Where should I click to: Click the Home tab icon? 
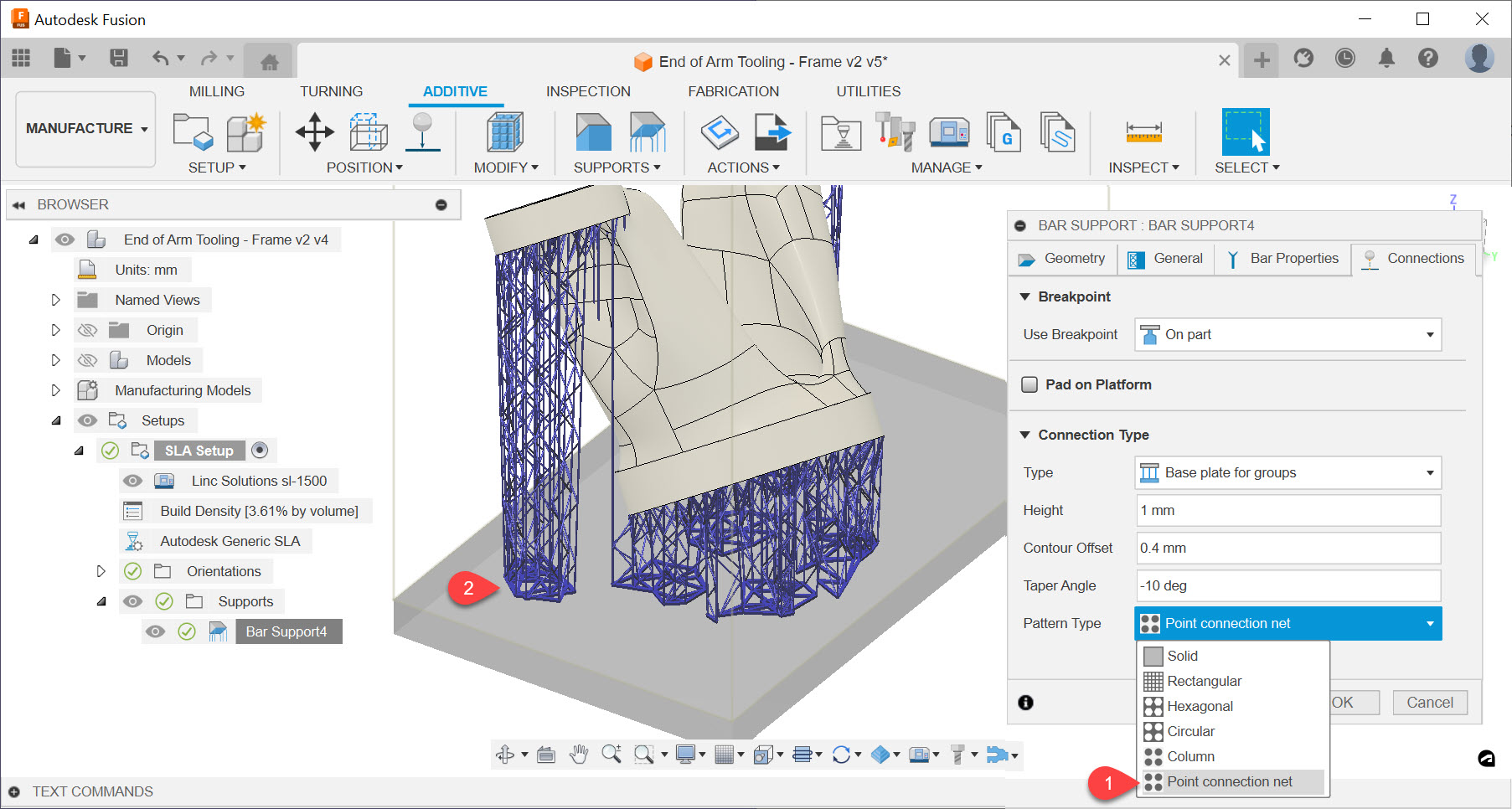coord(269,61)
